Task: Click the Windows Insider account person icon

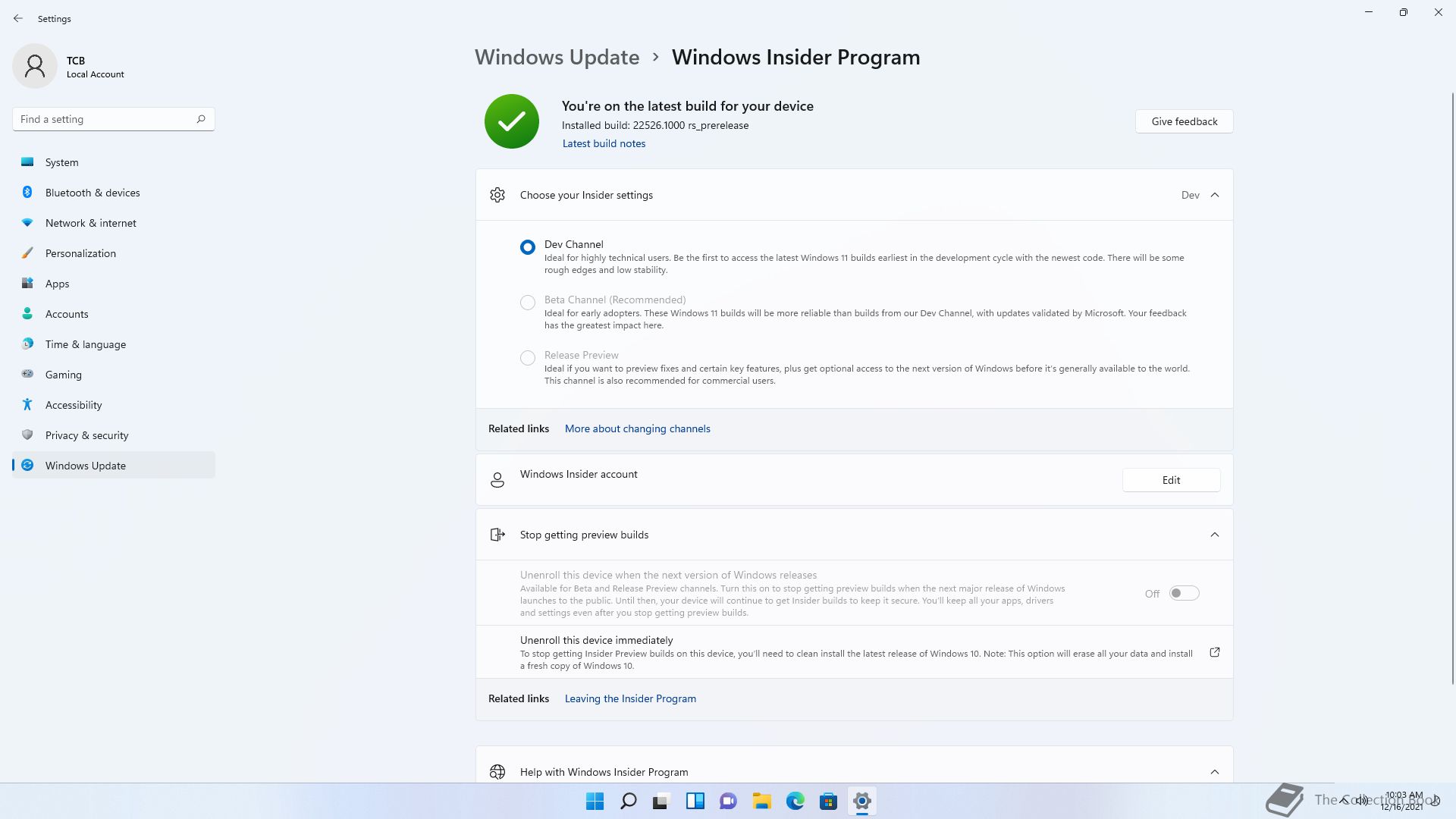Action: point(497,480)
